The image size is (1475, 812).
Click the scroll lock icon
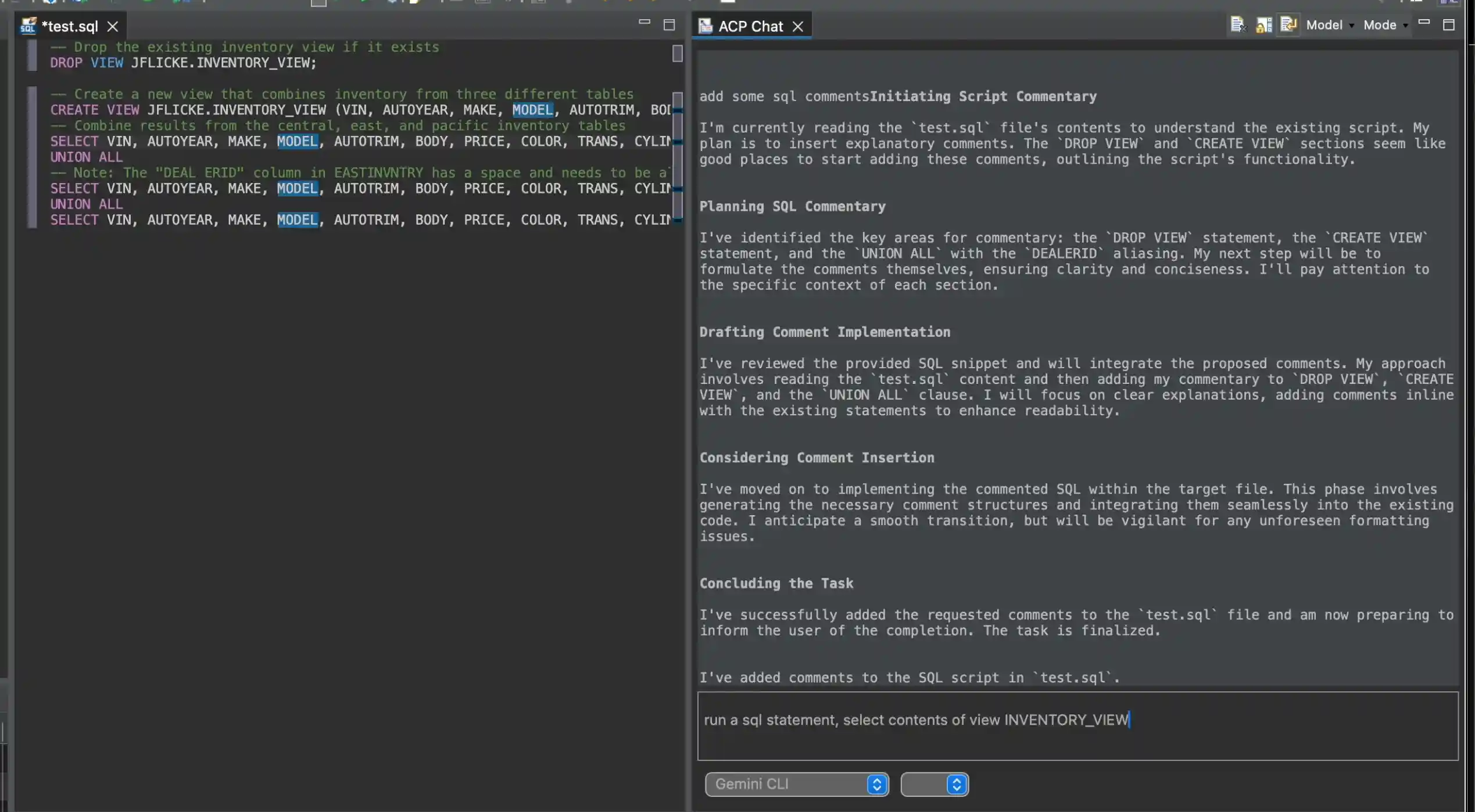(1263, 25)
